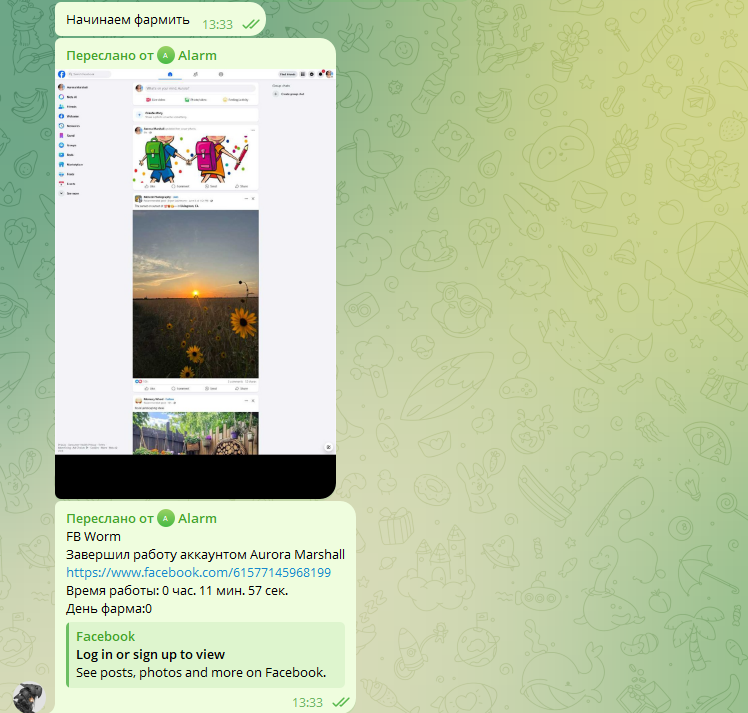This screenshot has height=713, width=748.
Task: Click the read checkmarks on the FB Worm message
Action: pos(341,702)
